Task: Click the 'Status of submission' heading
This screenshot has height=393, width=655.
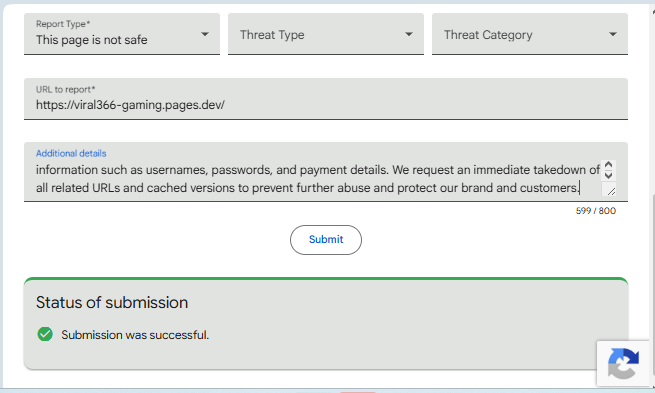Action: [112, 302]
